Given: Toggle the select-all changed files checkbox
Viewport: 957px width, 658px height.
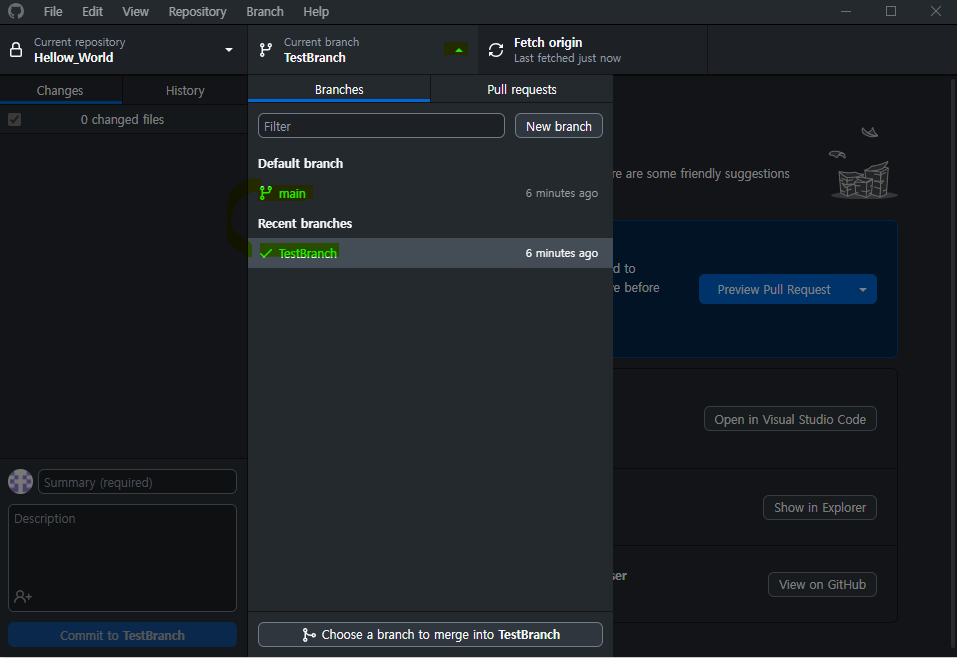Looking at the screenshot, I should tap(15, 120).
